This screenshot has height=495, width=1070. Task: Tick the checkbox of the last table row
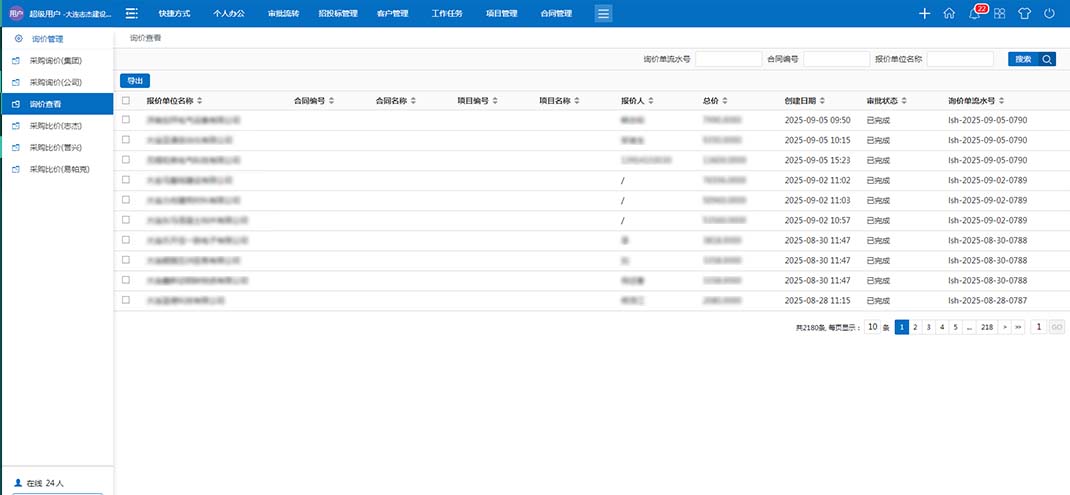click(125, 300)
